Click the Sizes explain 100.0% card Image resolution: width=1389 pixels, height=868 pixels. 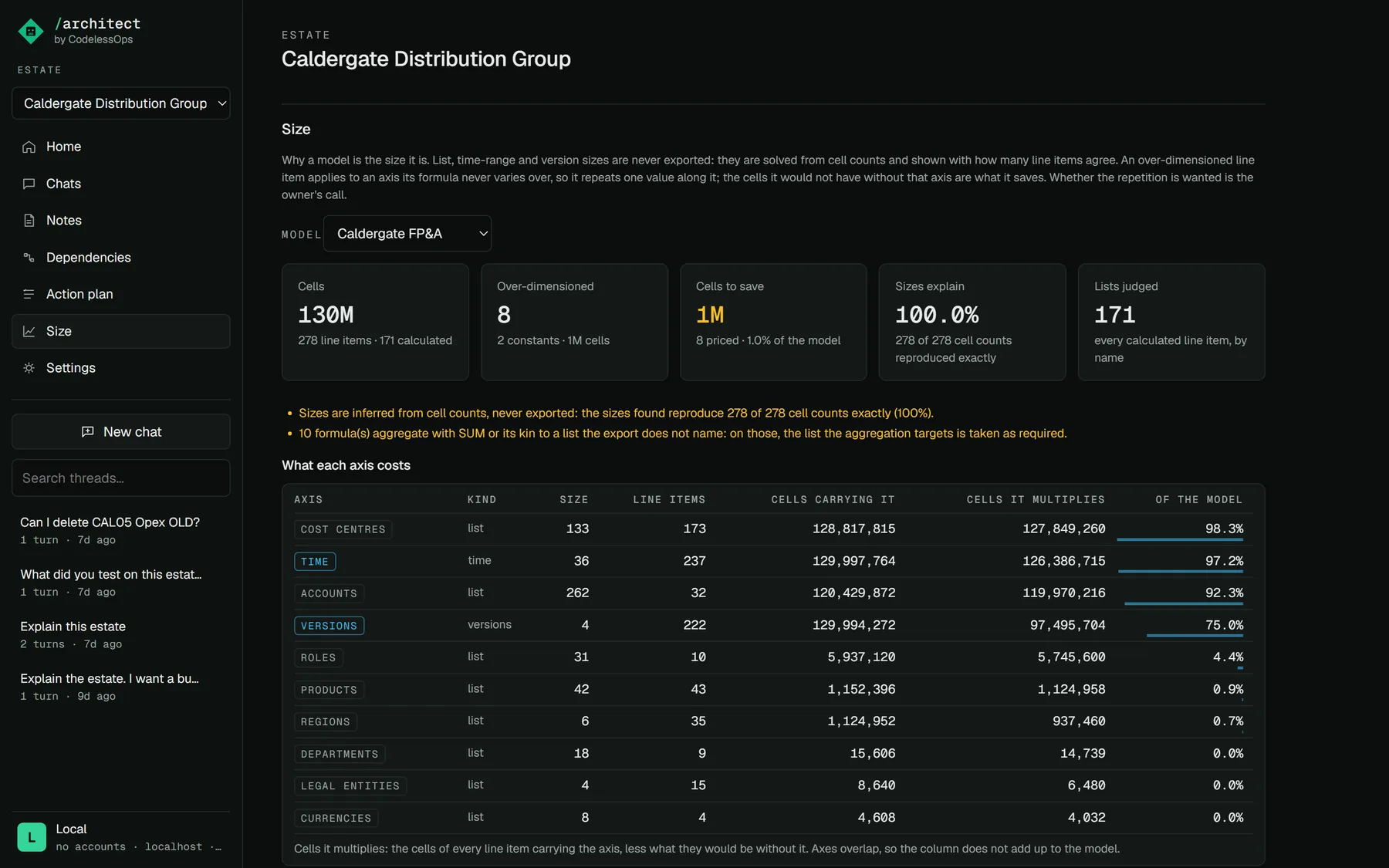pyautogui.click(x=972, y=322)
